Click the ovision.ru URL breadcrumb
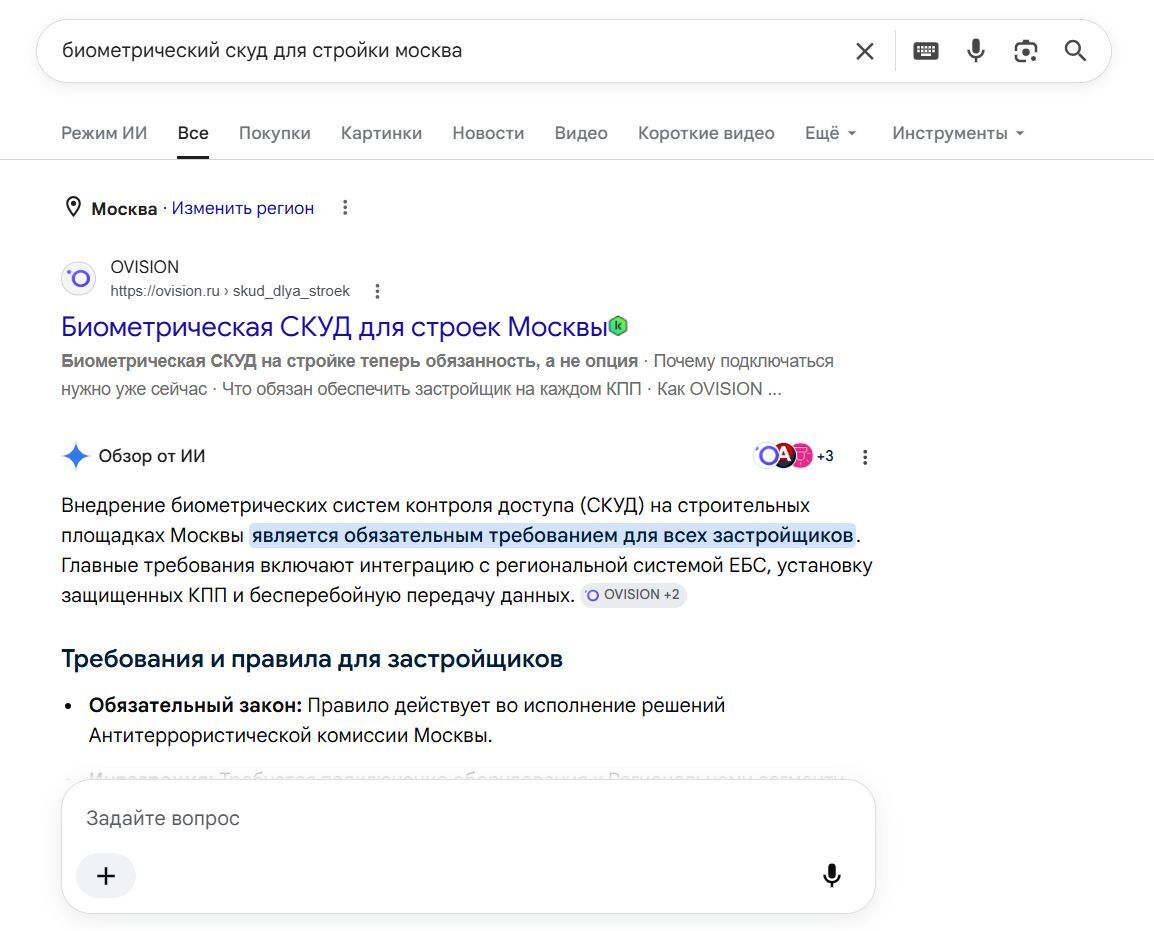The width and height of the screenshot is (1154, 931). click(230, 291)
